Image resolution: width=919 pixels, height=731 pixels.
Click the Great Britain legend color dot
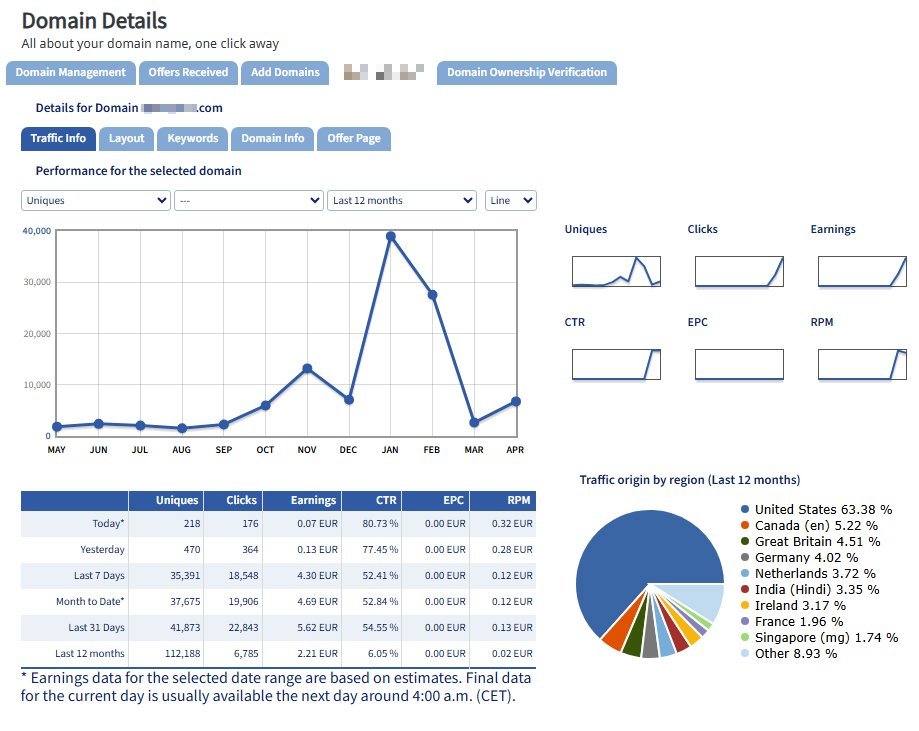[745, 541]
